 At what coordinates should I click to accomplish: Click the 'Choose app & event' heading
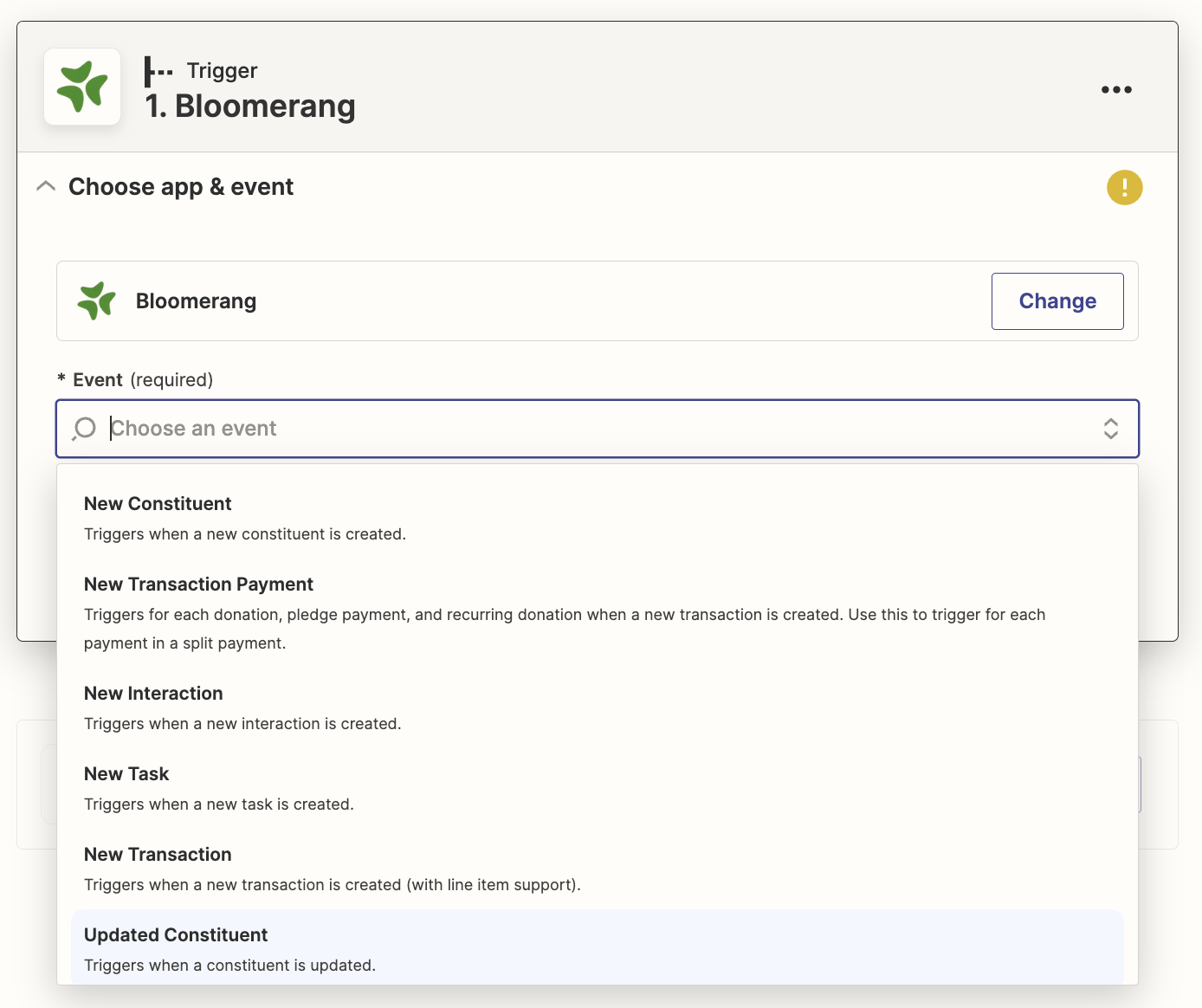click(181, 187)
